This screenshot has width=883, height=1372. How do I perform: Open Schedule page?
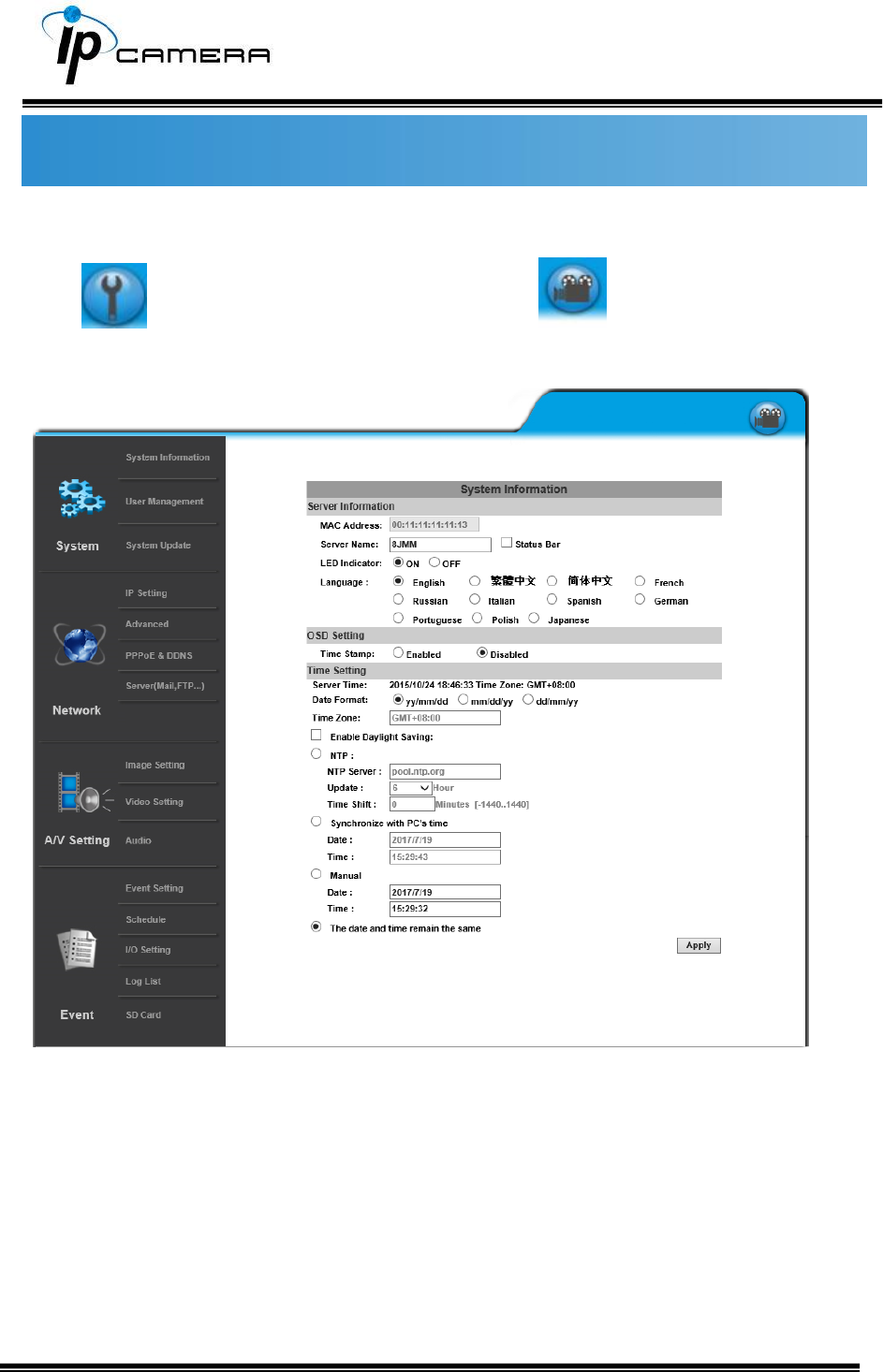146,920
